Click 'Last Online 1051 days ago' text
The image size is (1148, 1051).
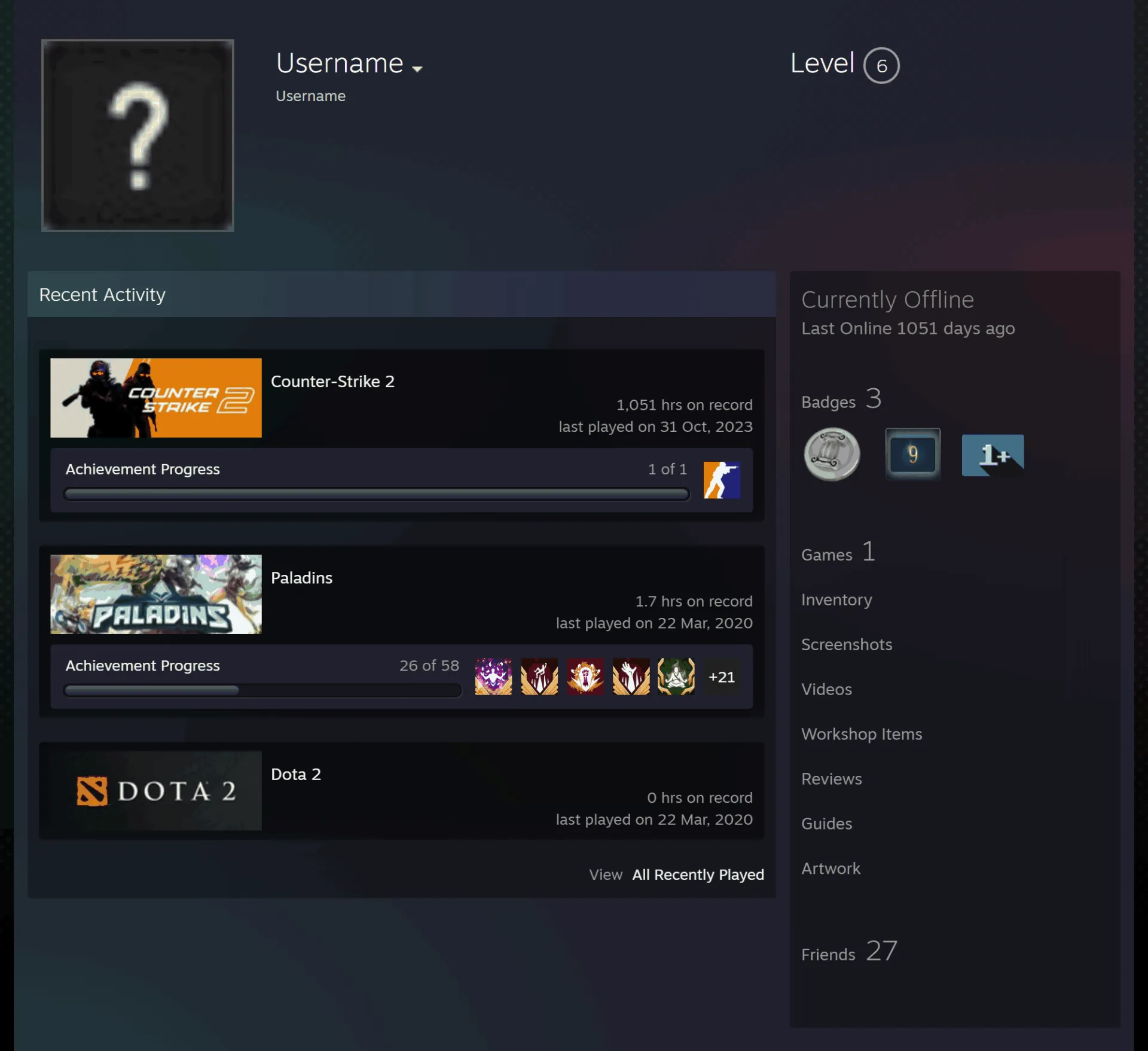pos(908,328)
